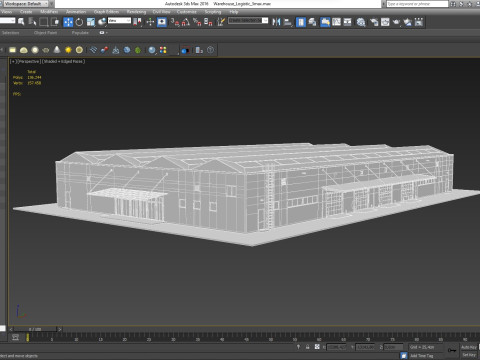
Task: Click the four colored squares icon
Action: [x=163, y=50]
